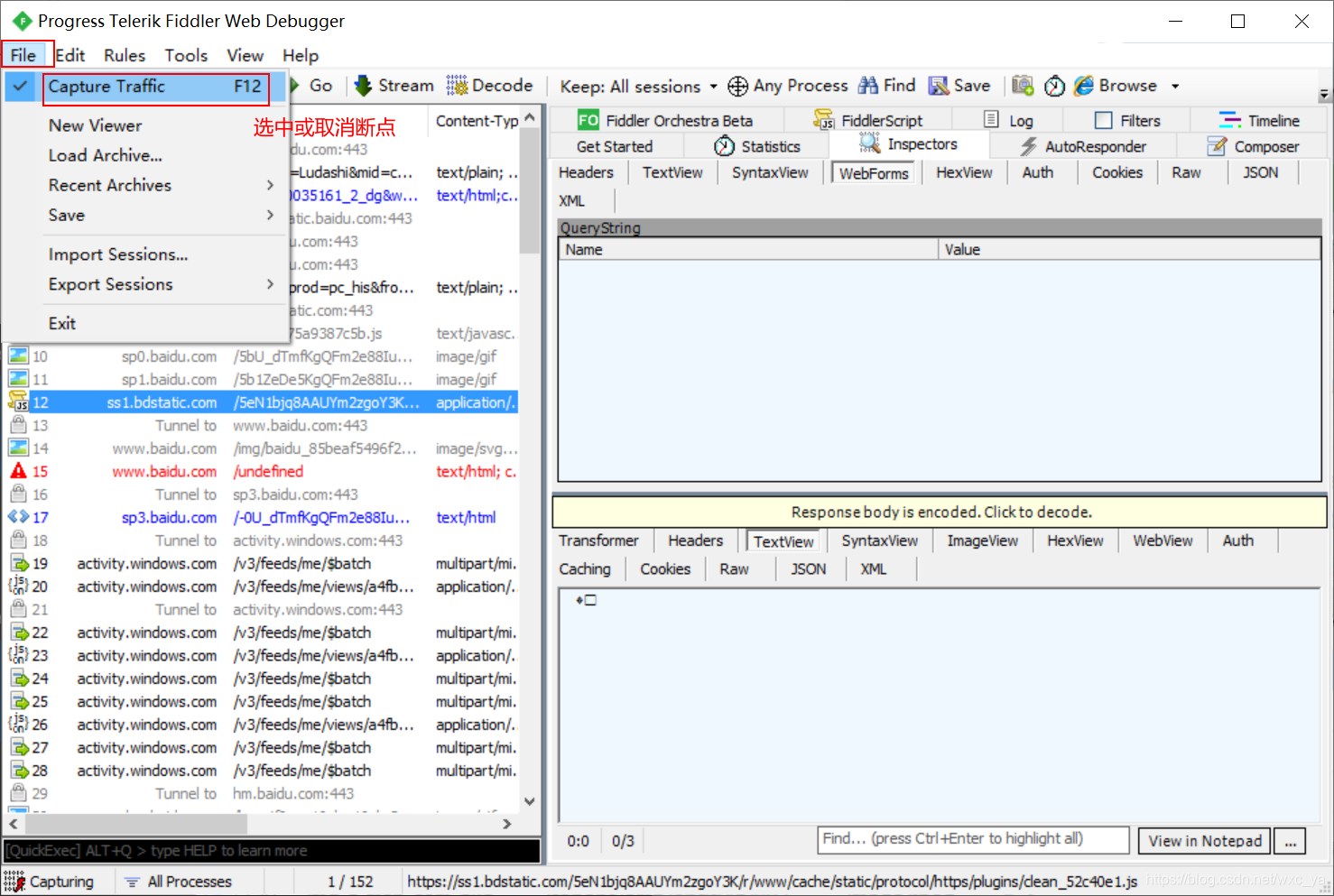Switch to the HexView request tab
Image resolution: width=1334 pixels, height=896 pixels.
tap(964, 172)
